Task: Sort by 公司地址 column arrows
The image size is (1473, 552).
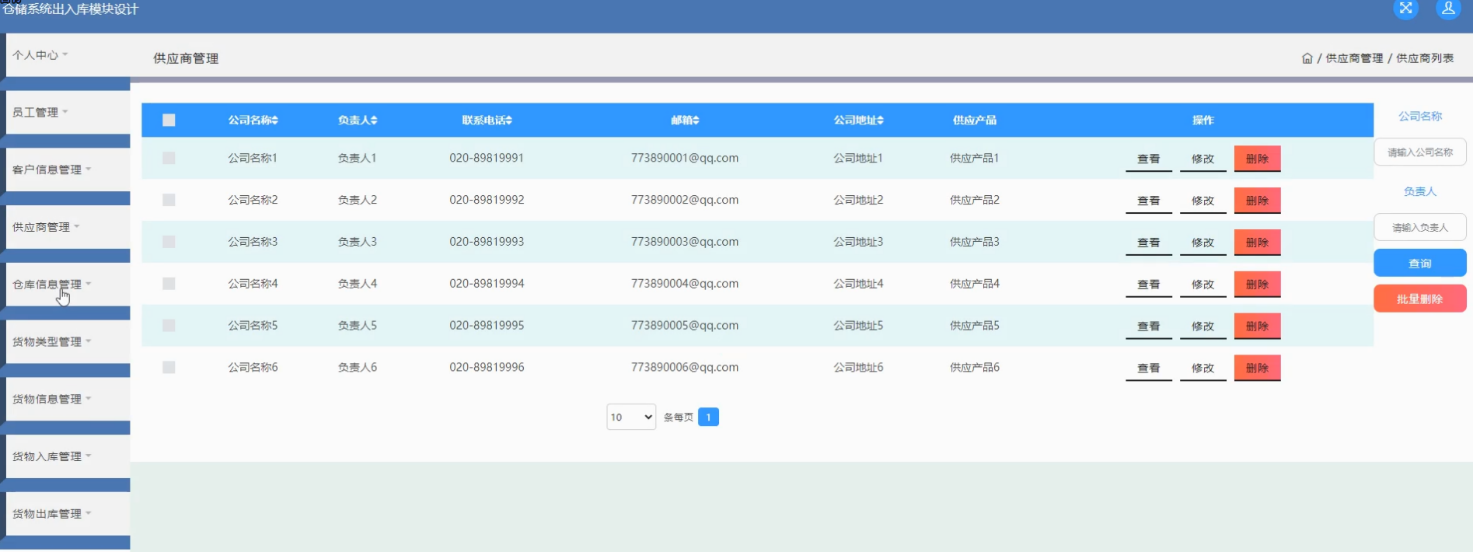Action: coord(880,120)
